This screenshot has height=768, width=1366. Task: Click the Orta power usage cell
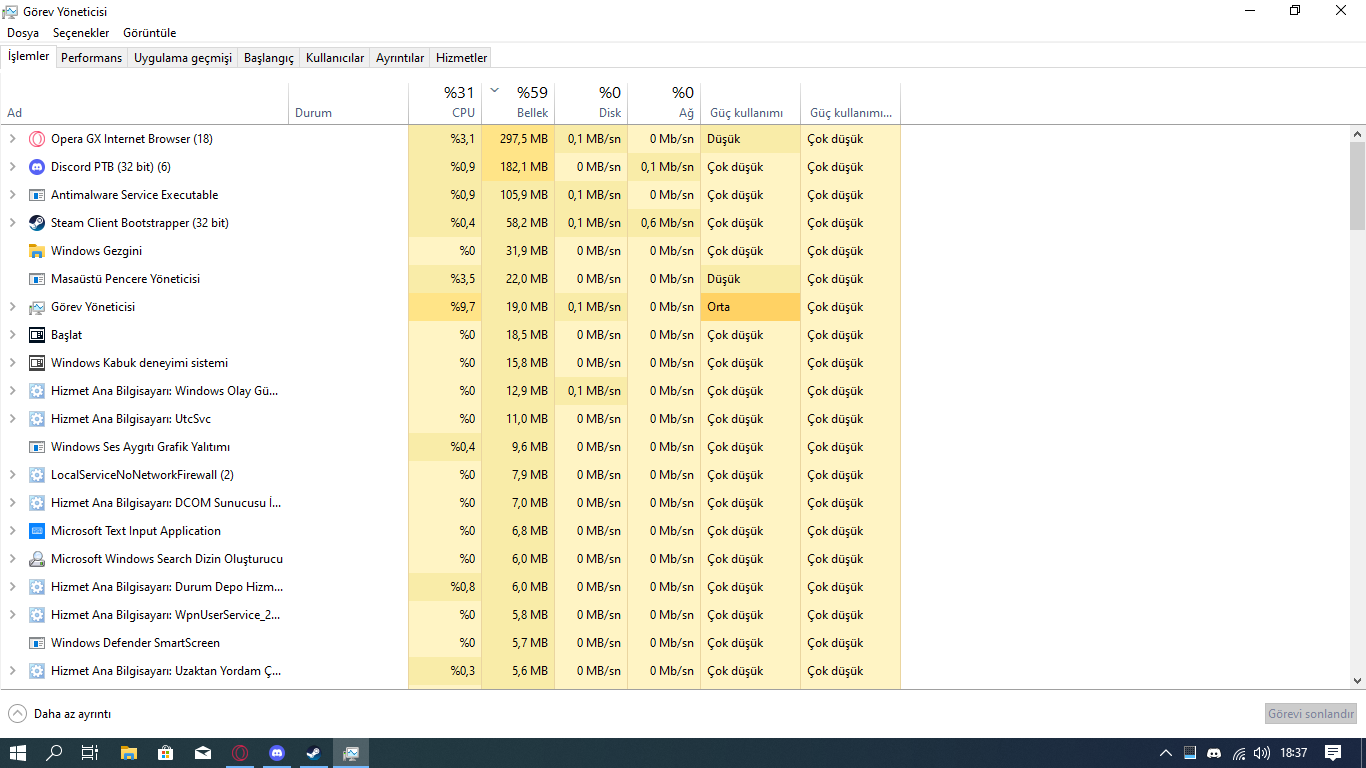(750, 307)
